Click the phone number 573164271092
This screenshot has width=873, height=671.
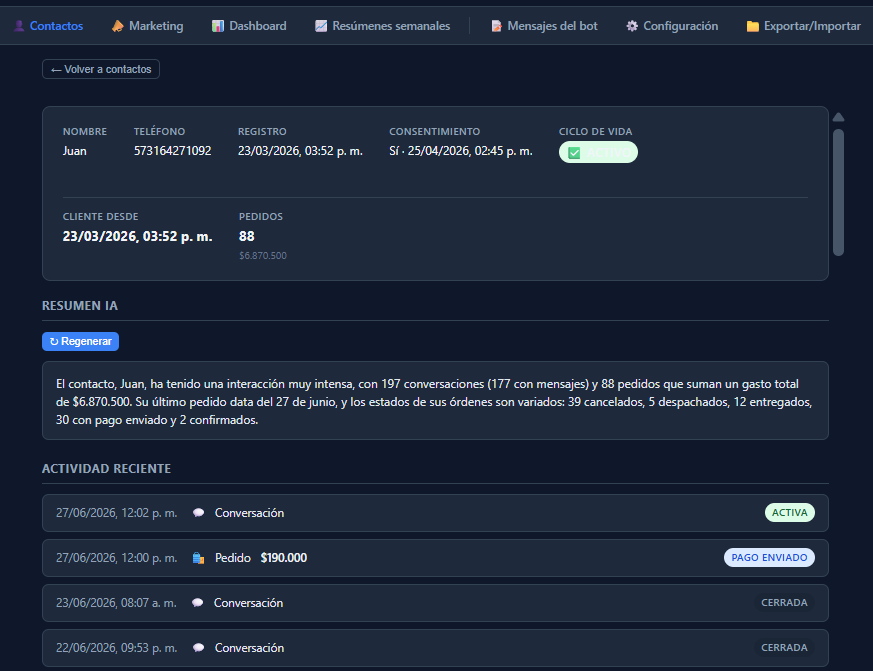coord(173,151)
